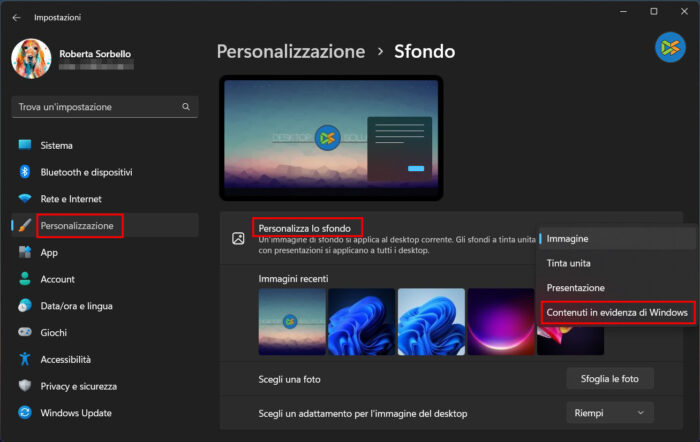Open App settings label
700x442 pixels.
click(x=49, y=253)
